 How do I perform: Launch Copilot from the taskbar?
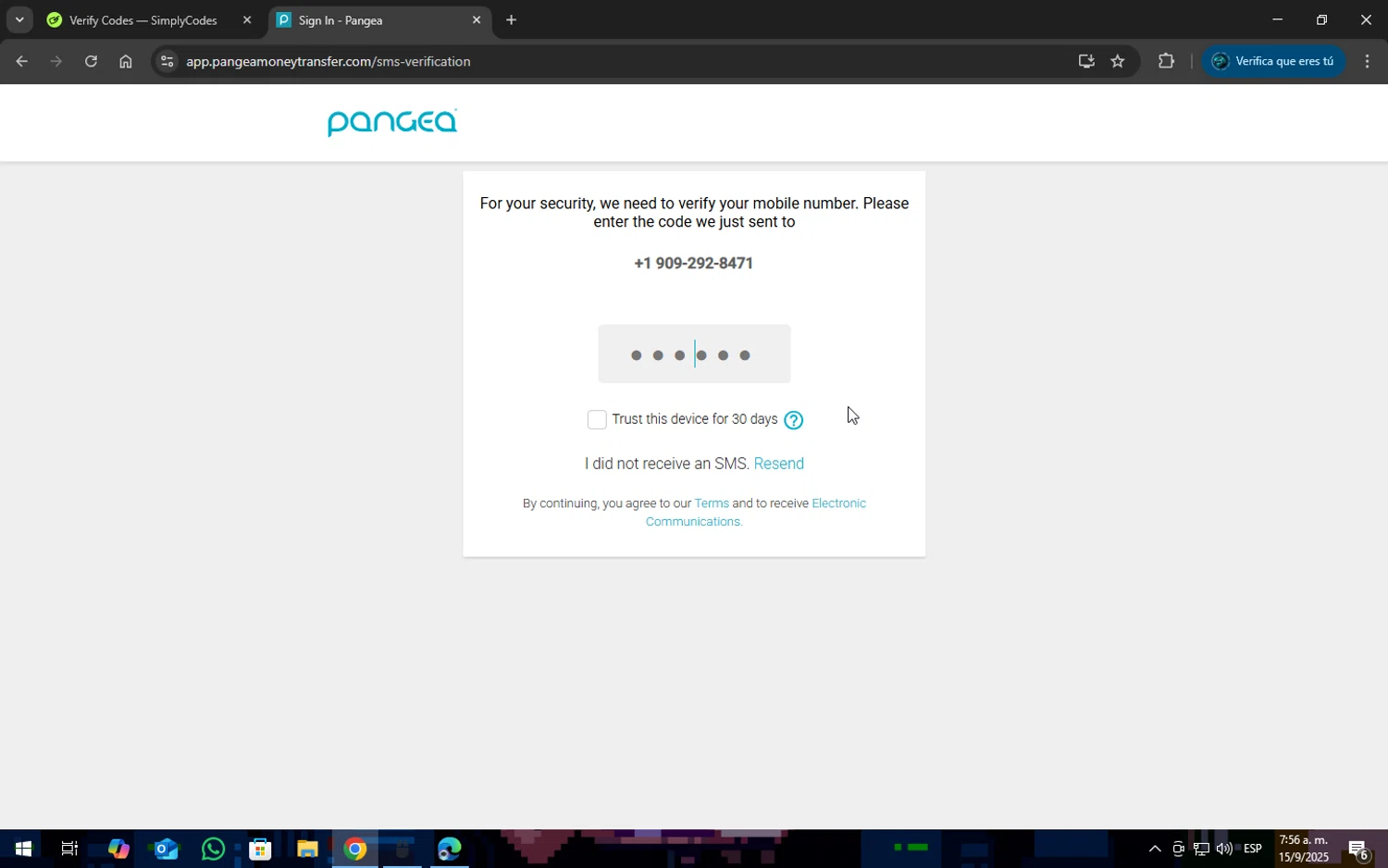coord(118,849)
